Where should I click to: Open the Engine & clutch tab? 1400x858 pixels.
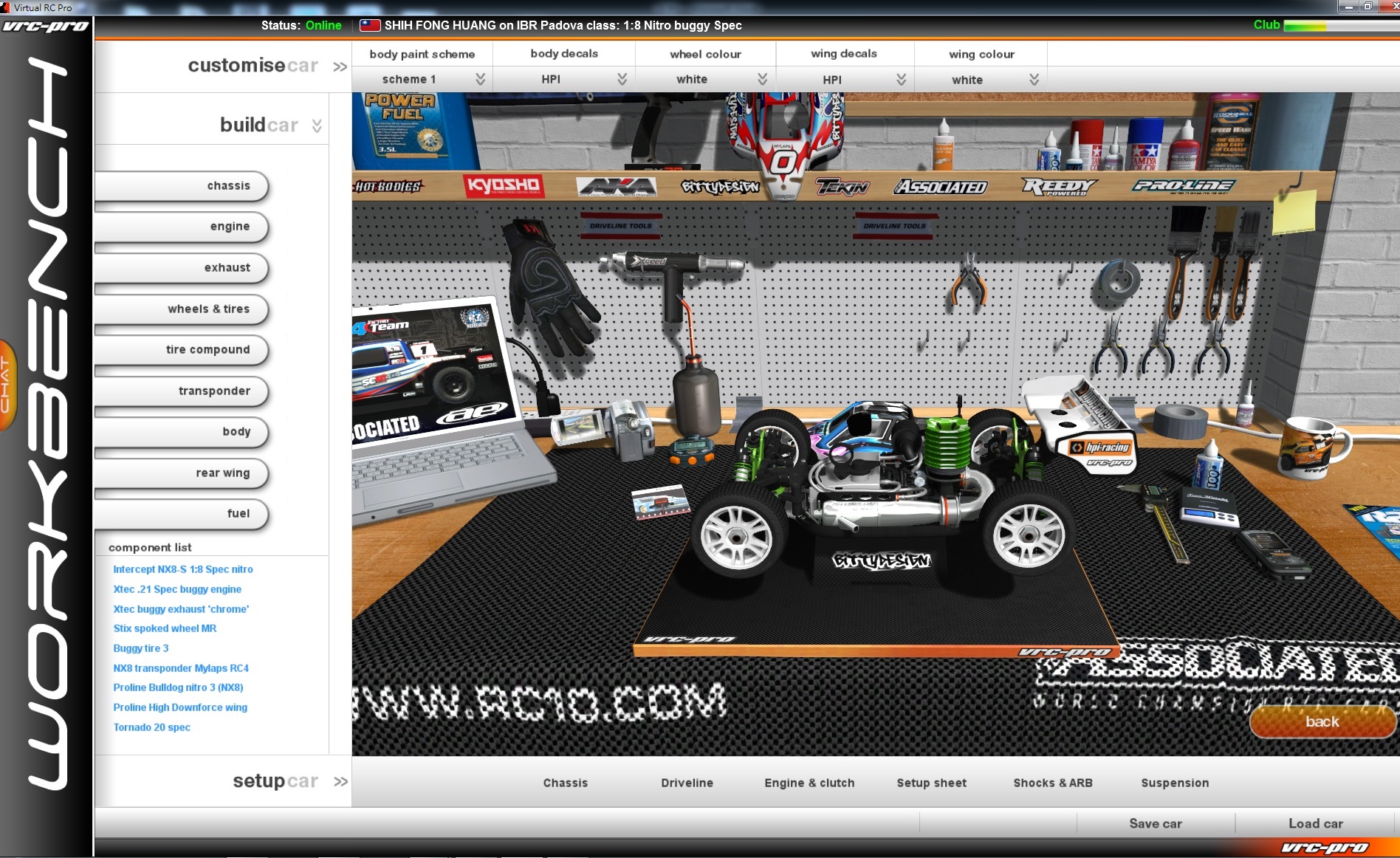(x=809, y=783)
